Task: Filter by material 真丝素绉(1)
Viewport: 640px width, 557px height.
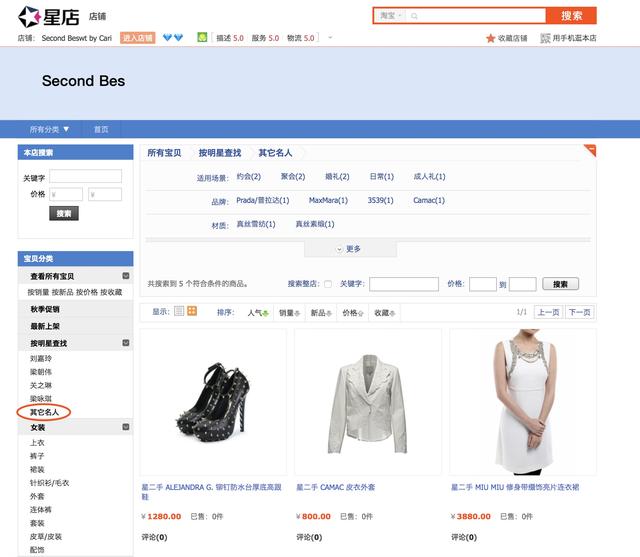Action: pos(315,224)
